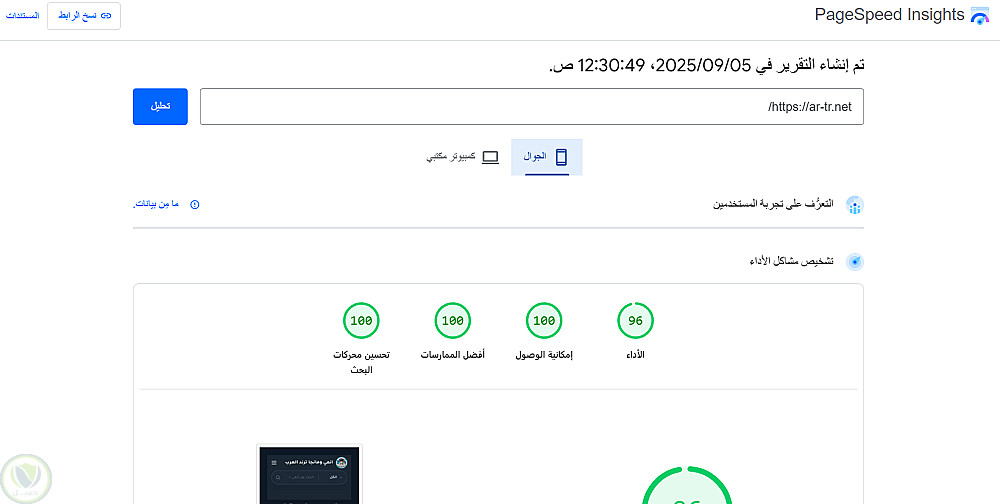The image size is (1000, 504).
Task: Select the 100 أفضل الممارسات gauge
Action: (453, 320)
